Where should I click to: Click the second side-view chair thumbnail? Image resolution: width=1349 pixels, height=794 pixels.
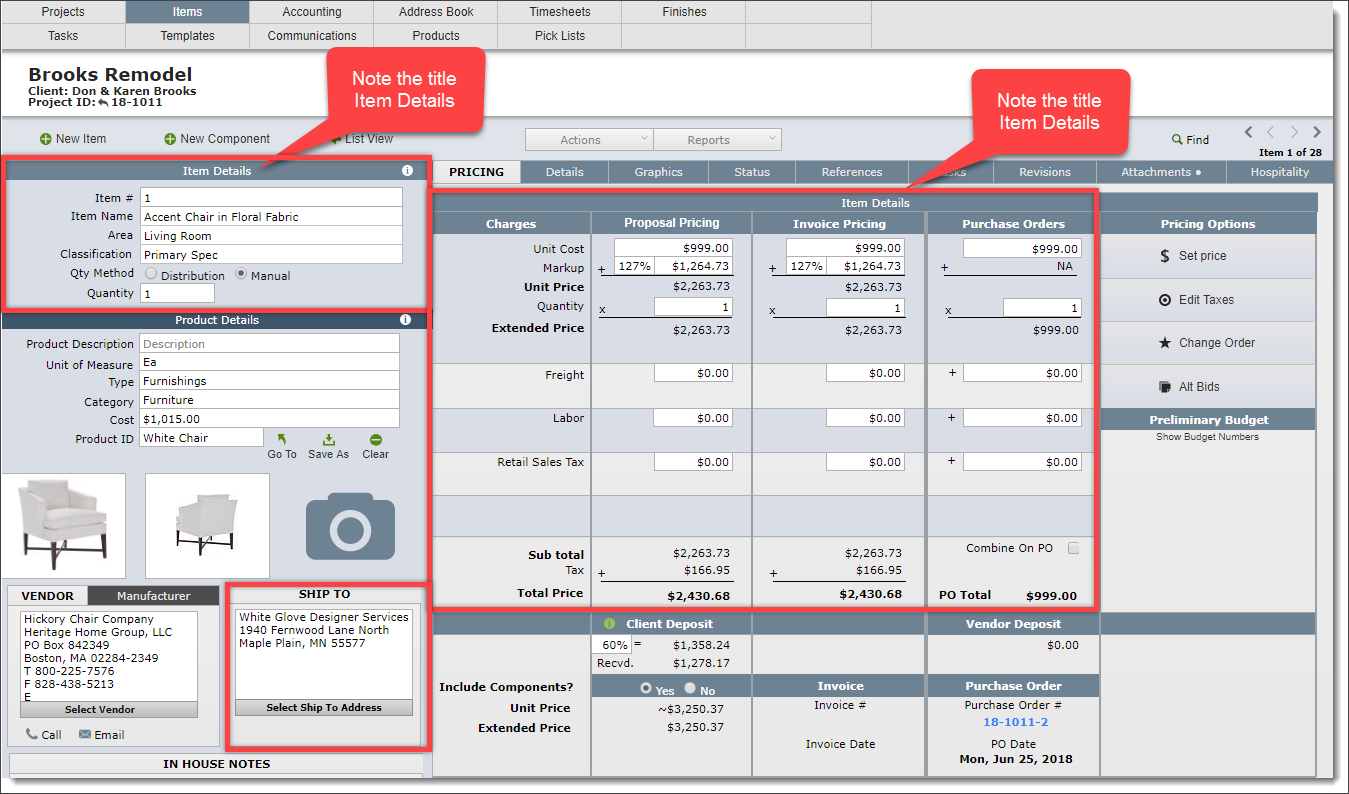click(207, 525)
